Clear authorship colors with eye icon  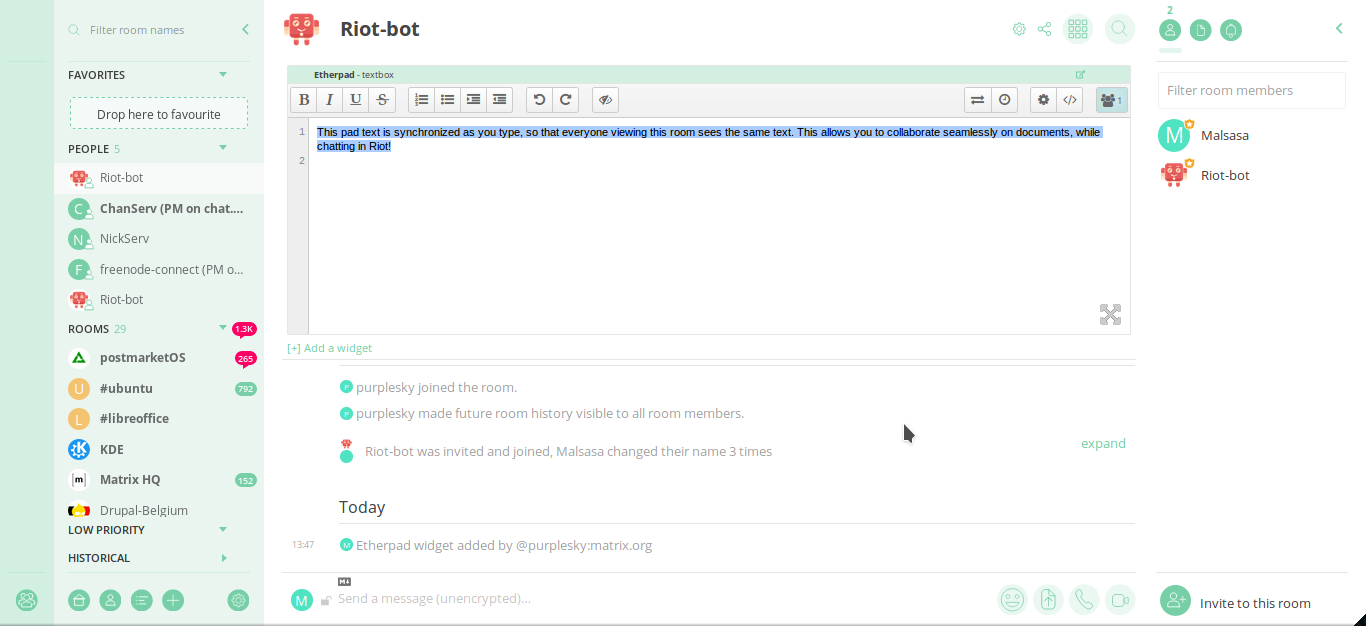[x=606, y=100]
